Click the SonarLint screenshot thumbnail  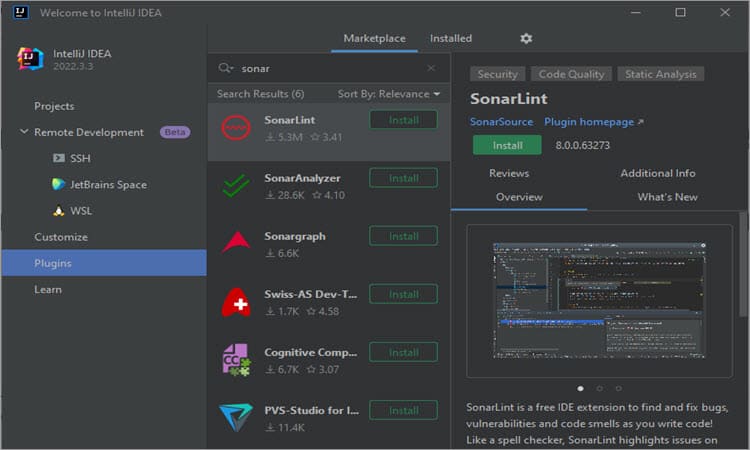tap(599, 300)
